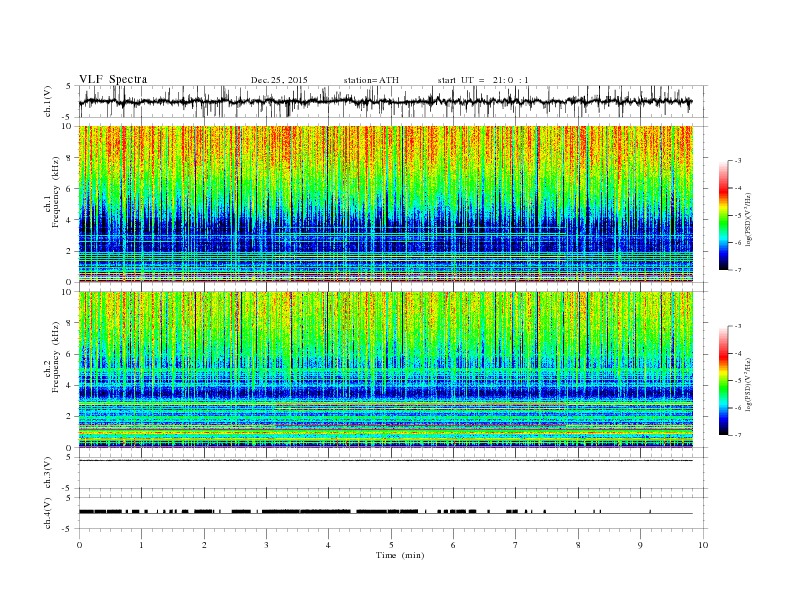
Task: Click the "6" tick on the Time axis
Action: tap(453, 545)
